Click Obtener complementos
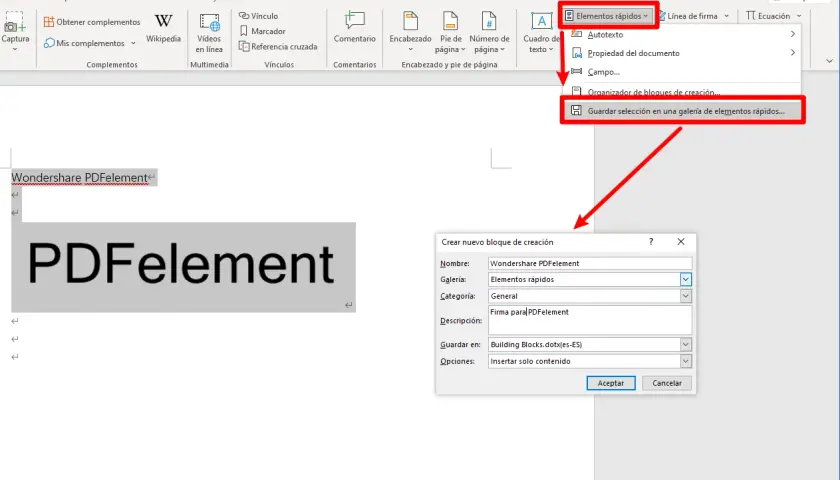Screen dimensions: 840x480 (92, 22)
